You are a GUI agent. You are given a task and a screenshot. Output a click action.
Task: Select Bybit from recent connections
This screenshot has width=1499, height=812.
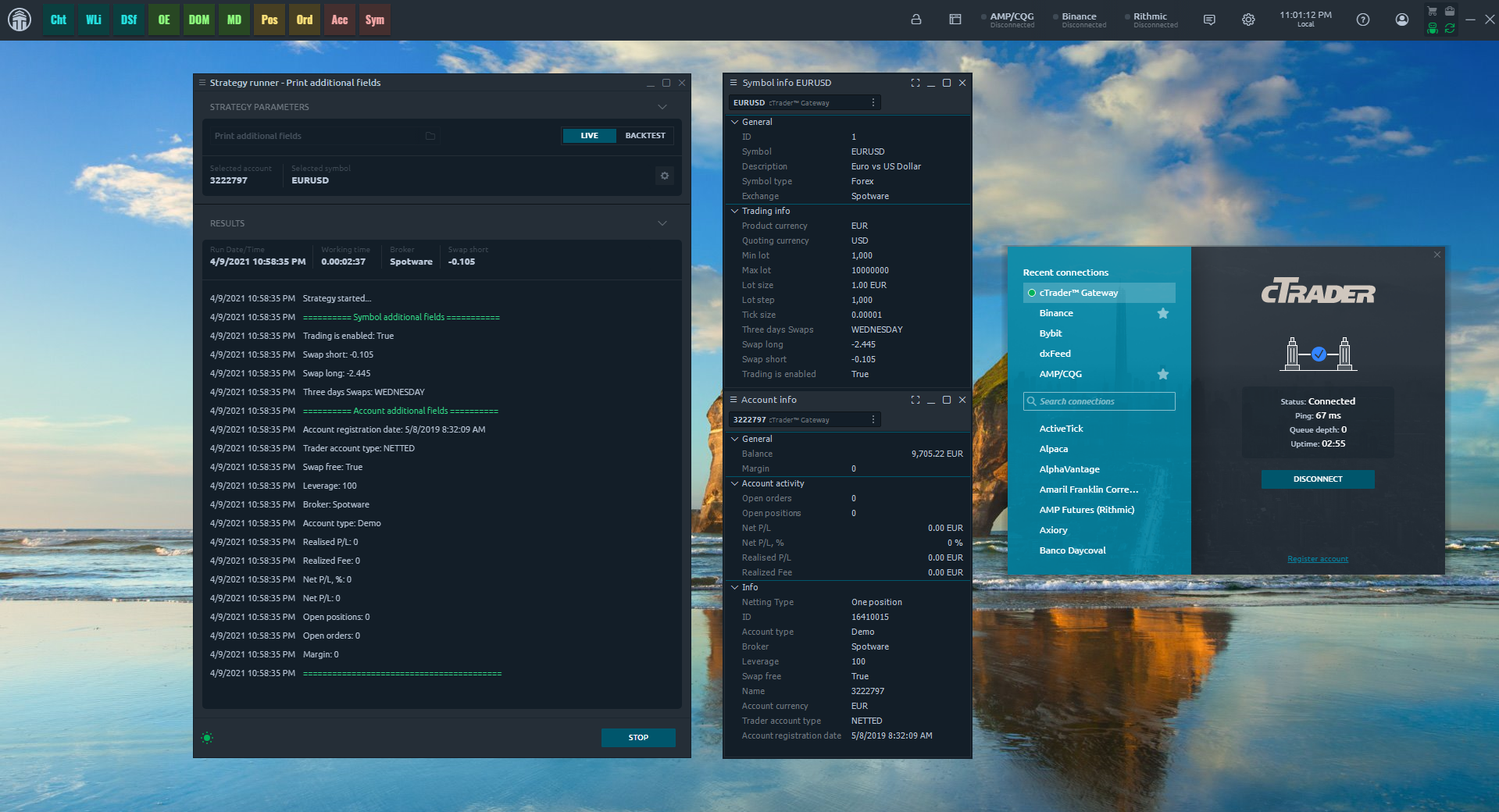[x=1050, y=333]
